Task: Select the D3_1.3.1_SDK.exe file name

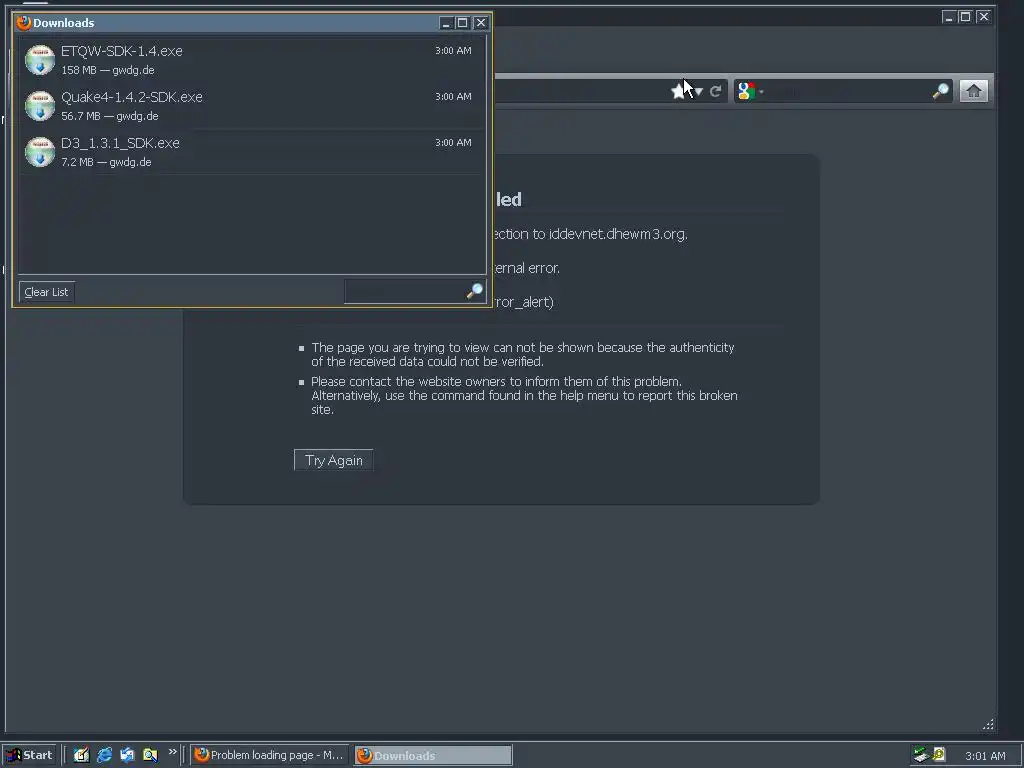Action: [120, 143]
